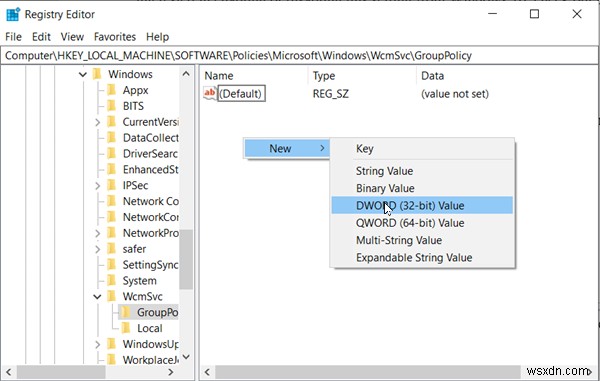Click the Network Connections folder icon
The width and height of the screenshot is (600, 381).
pos(111,201)
